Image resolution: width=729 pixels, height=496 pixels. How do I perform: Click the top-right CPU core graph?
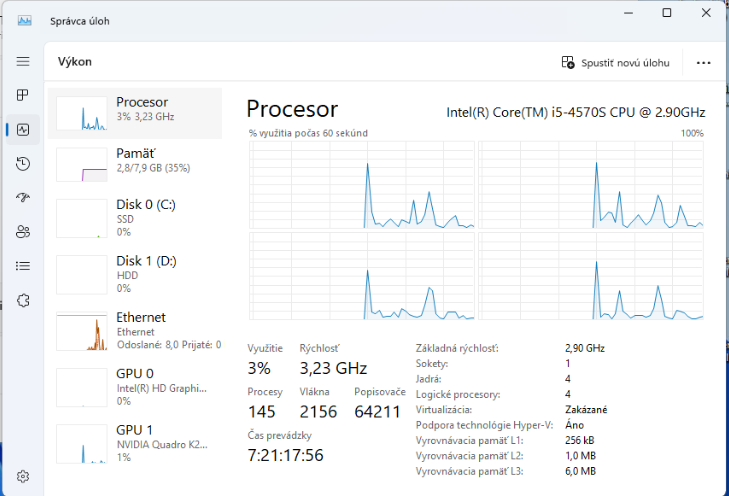591,185
